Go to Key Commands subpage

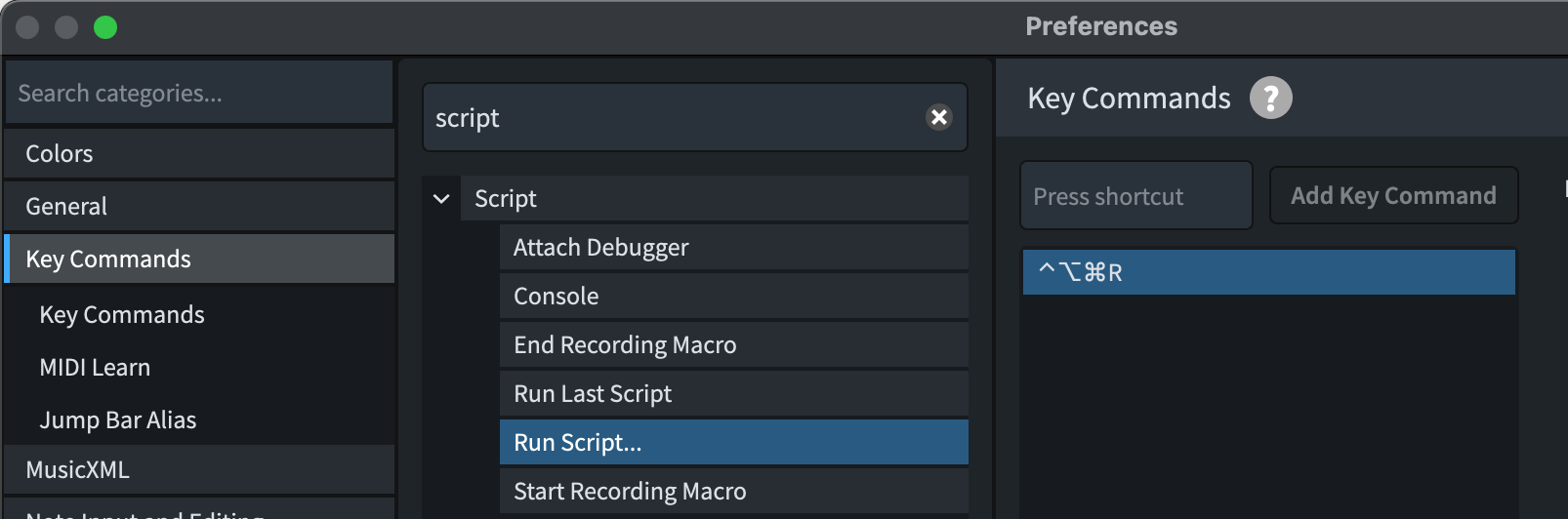[122, 315]
